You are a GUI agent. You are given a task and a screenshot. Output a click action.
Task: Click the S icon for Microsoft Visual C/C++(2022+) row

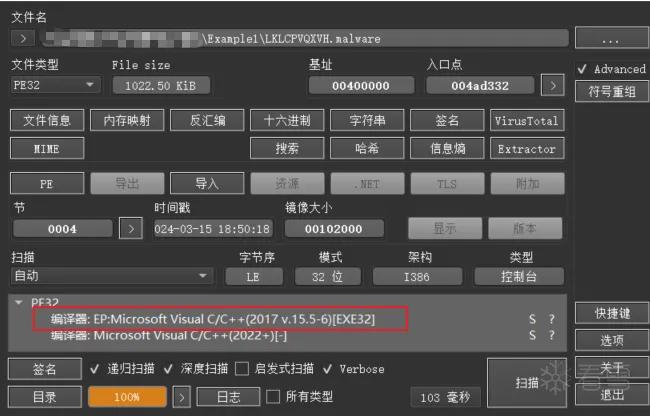pyautogui.click(x=532, y=335)
